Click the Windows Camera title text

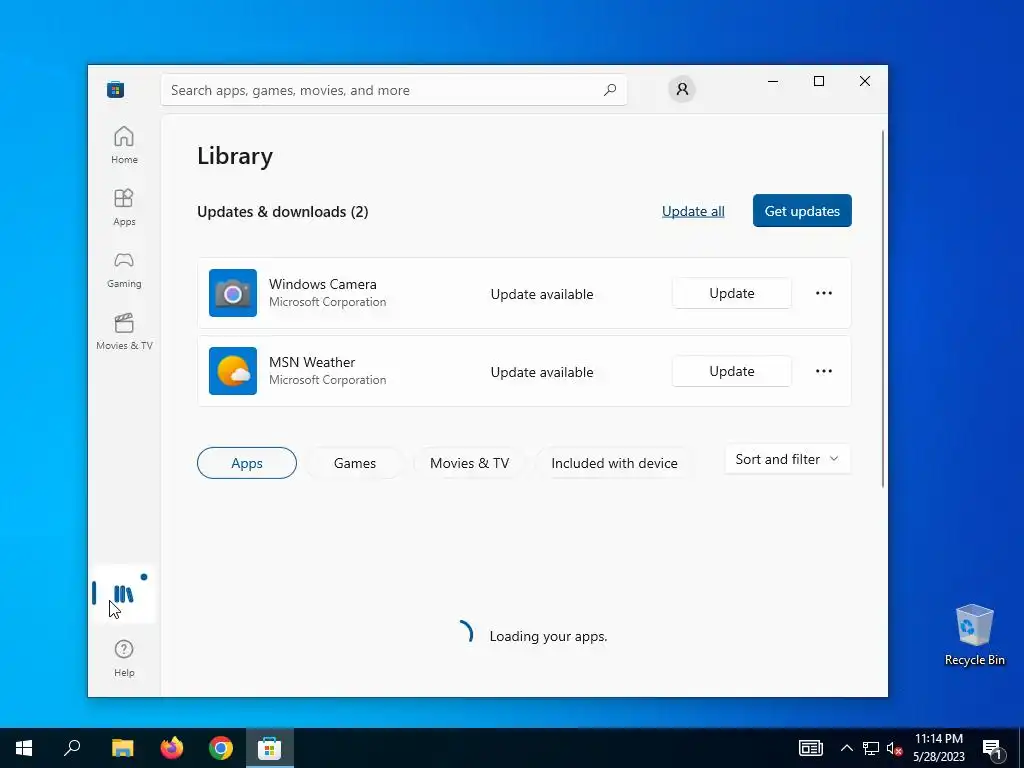click(x=323, y=284)
